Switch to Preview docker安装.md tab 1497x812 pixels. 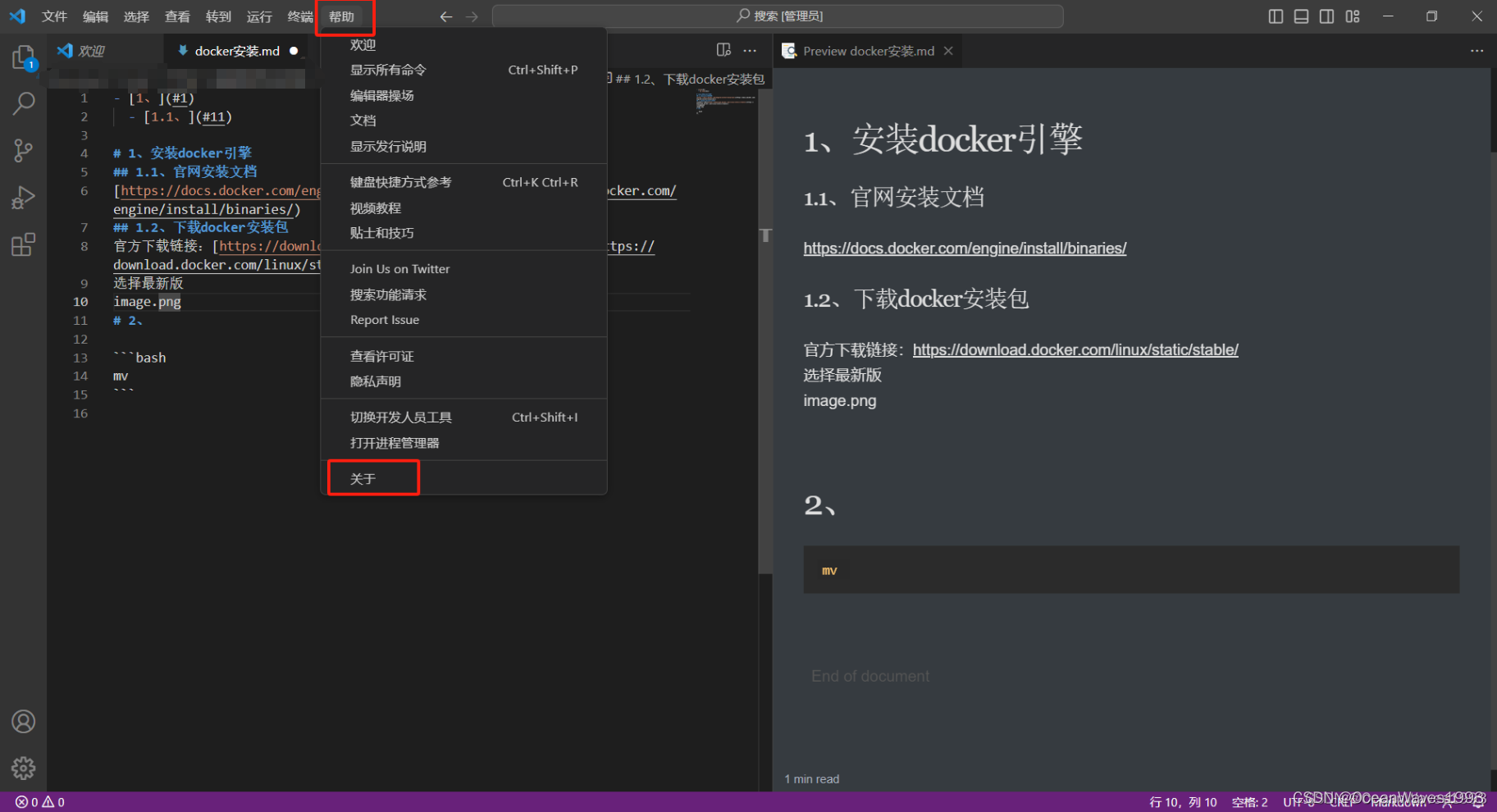coord(868,51)
